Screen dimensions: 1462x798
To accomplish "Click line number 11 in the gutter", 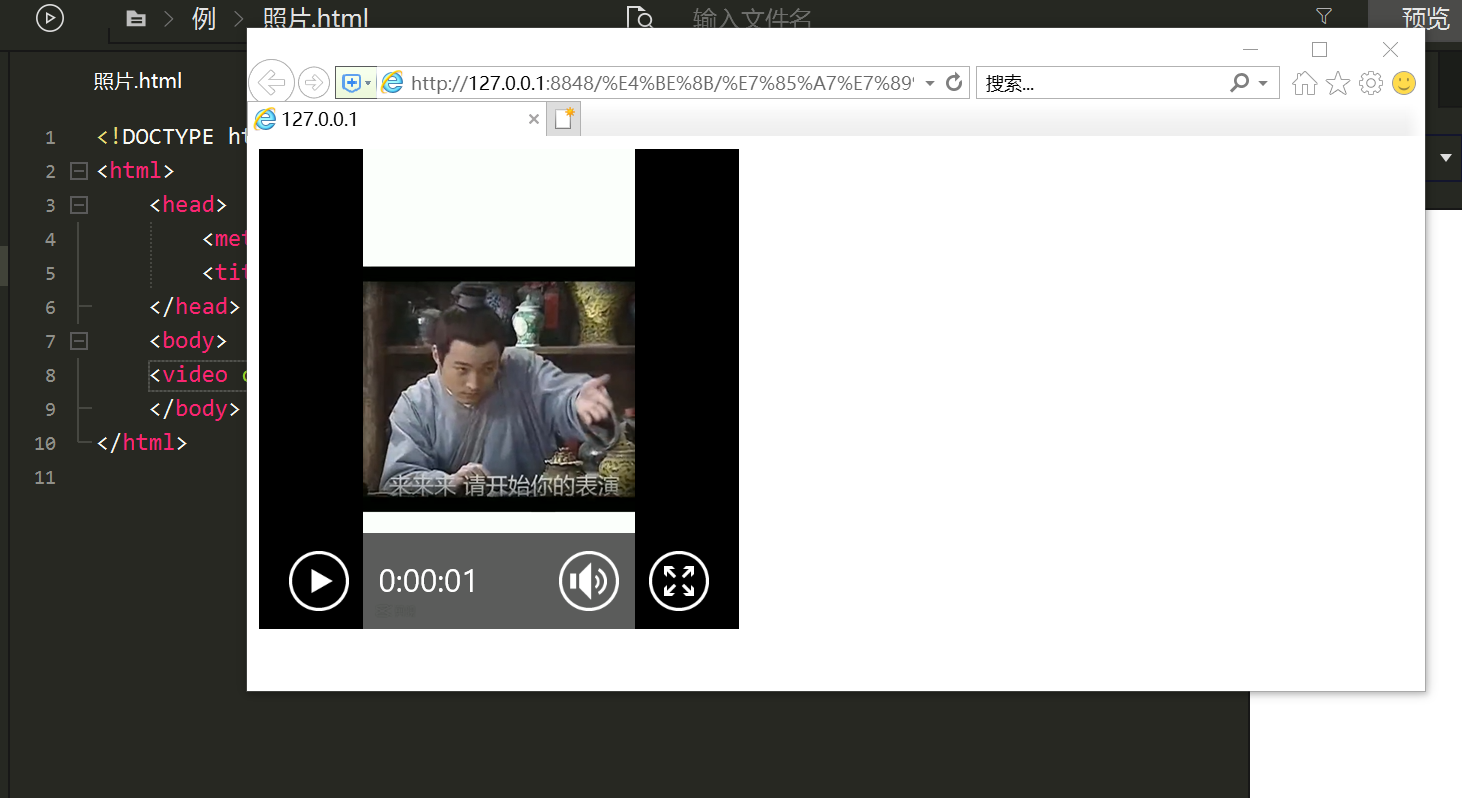I will [45, 477].
